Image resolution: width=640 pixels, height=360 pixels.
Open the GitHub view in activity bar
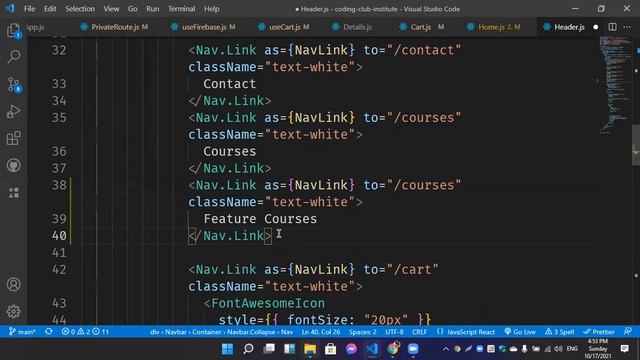click(13, 165)
